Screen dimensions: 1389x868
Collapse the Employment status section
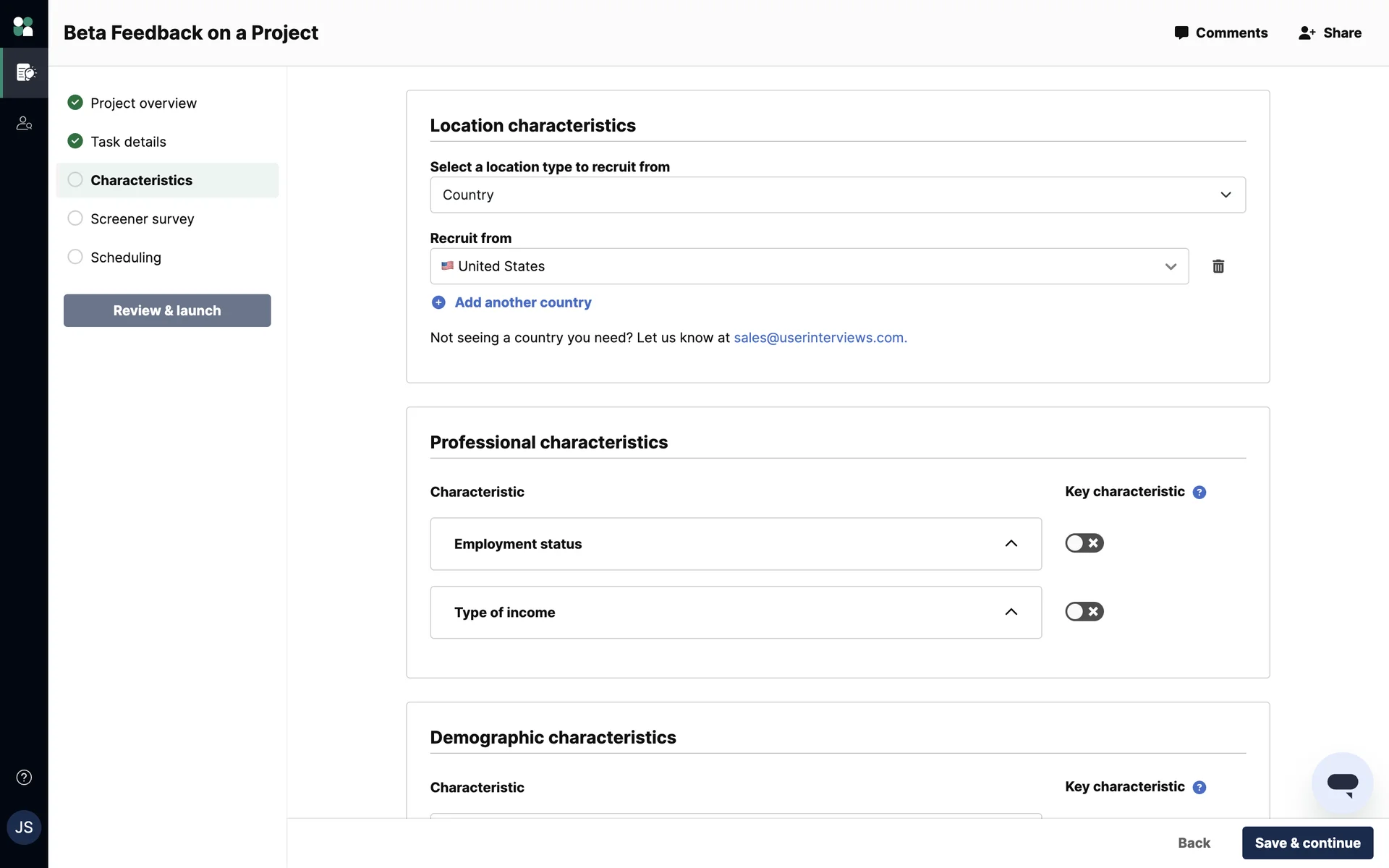(1011, 544)
